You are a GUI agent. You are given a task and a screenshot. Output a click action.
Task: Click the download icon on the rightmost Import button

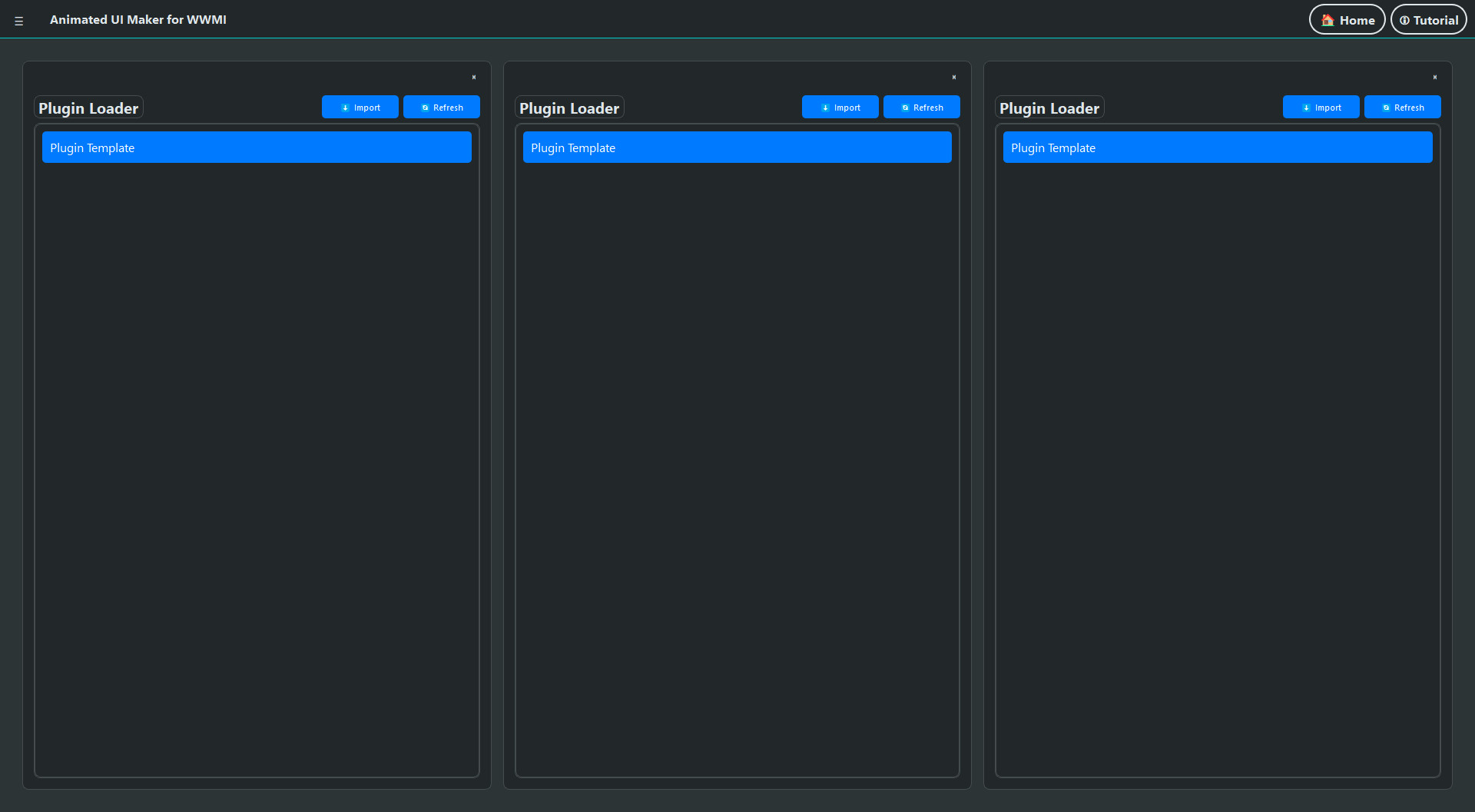pos(1305,107)
